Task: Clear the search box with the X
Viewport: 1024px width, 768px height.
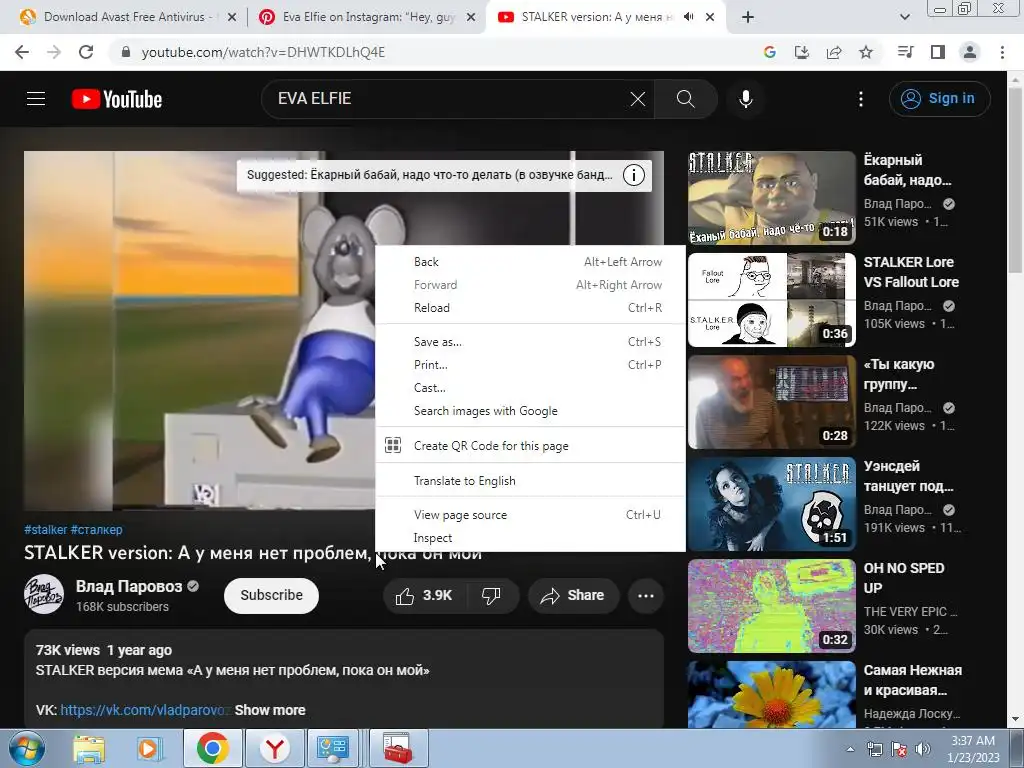Action: [x=638, y=99]
